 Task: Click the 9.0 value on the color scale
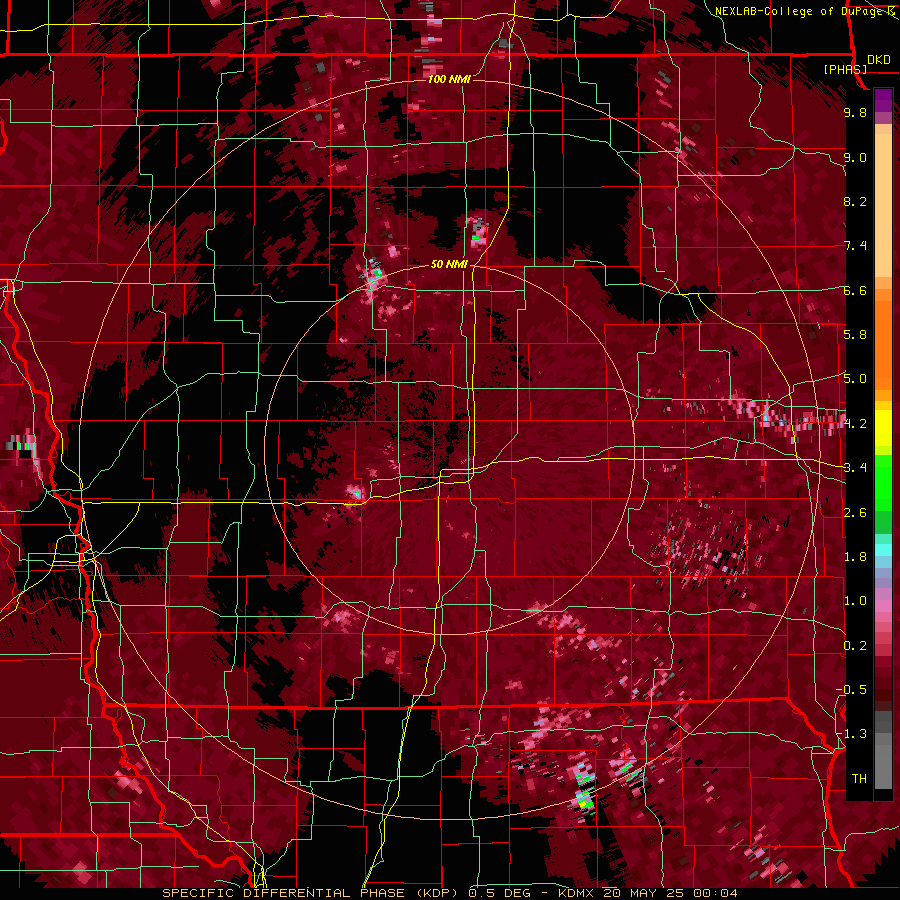855,157
